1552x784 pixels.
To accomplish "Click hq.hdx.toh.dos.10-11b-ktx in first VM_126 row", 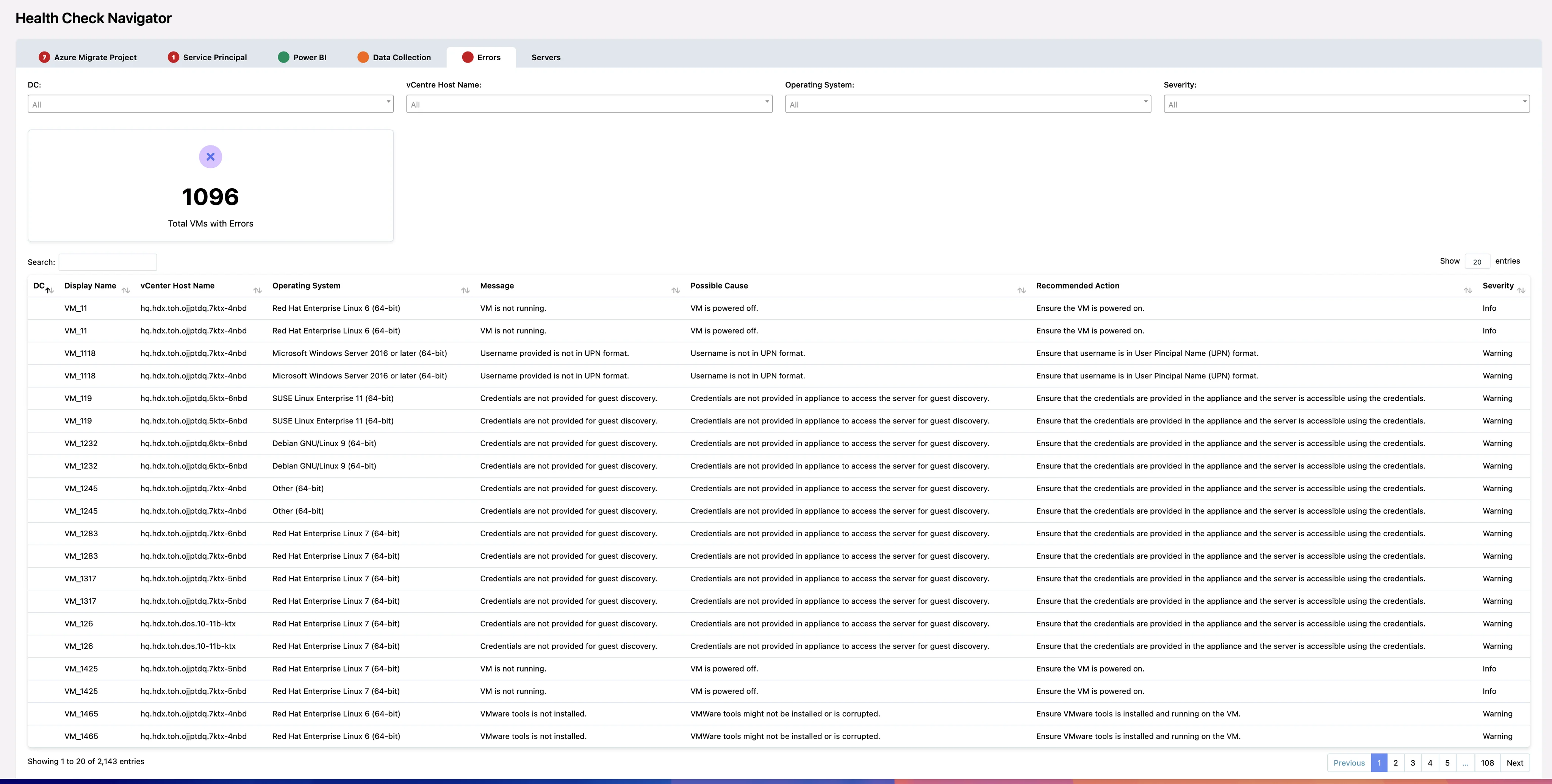I will pos(188,623).
